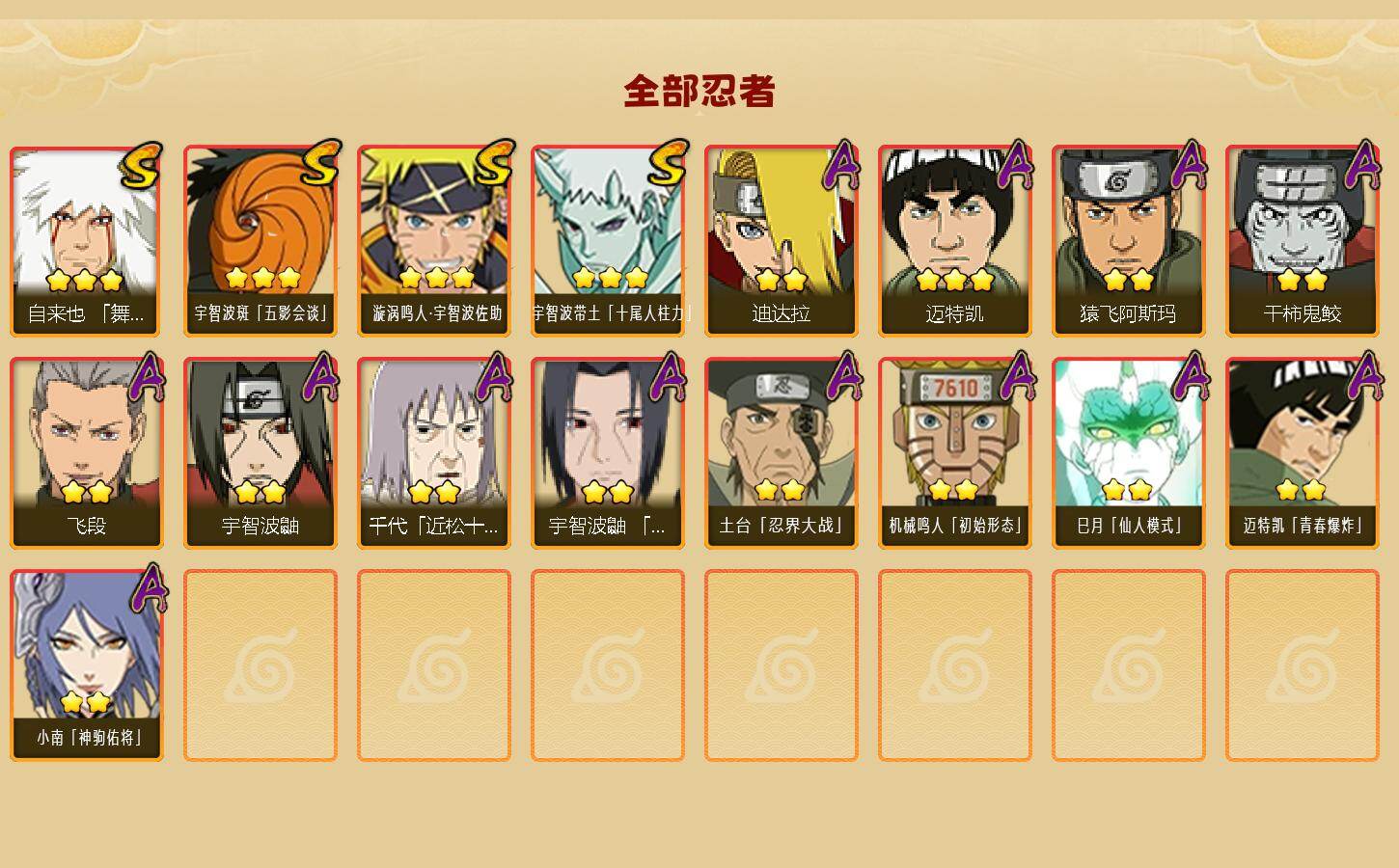Open the 机械鸣人「初始形态」 card

pyautogui.click(x=954, y=453)
